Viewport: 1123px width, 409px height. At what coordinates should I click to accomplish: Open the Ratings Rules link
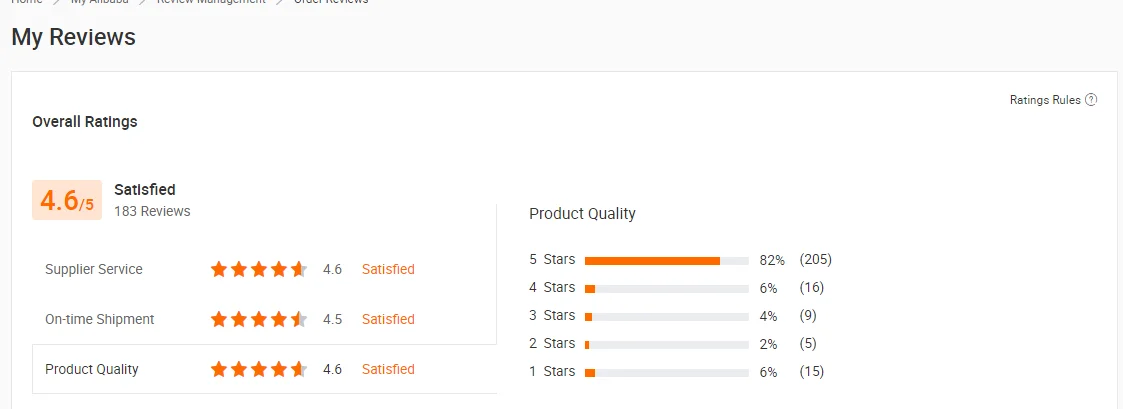click(x=1045, y=100)
